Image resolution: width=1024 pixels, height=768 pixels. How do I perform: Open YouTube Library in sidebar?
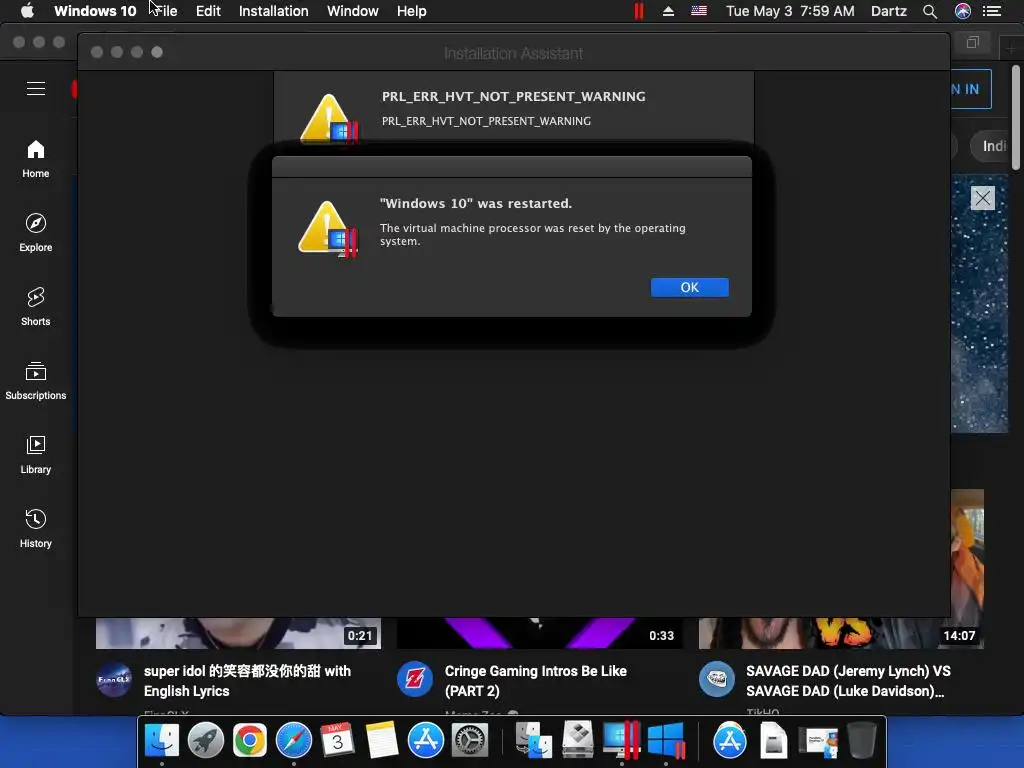click(36, 455)
